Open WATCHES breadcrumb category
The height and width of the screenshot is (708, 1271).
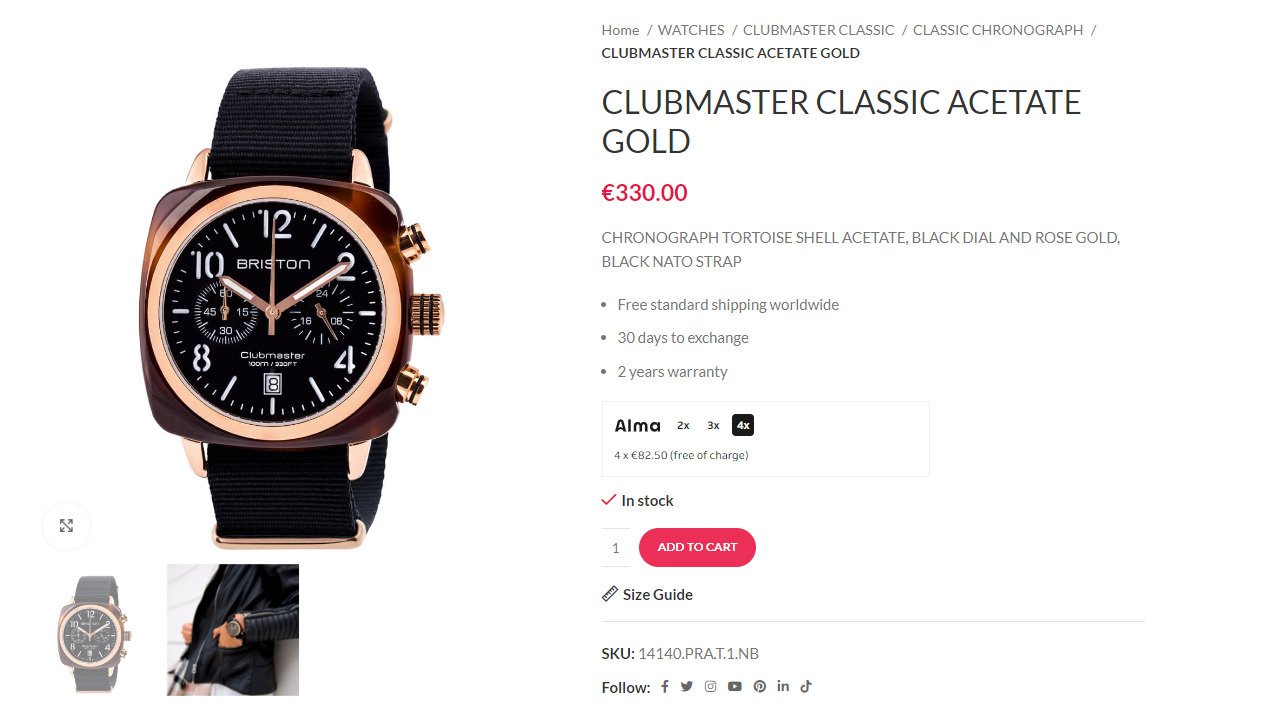tap(691, 30)
